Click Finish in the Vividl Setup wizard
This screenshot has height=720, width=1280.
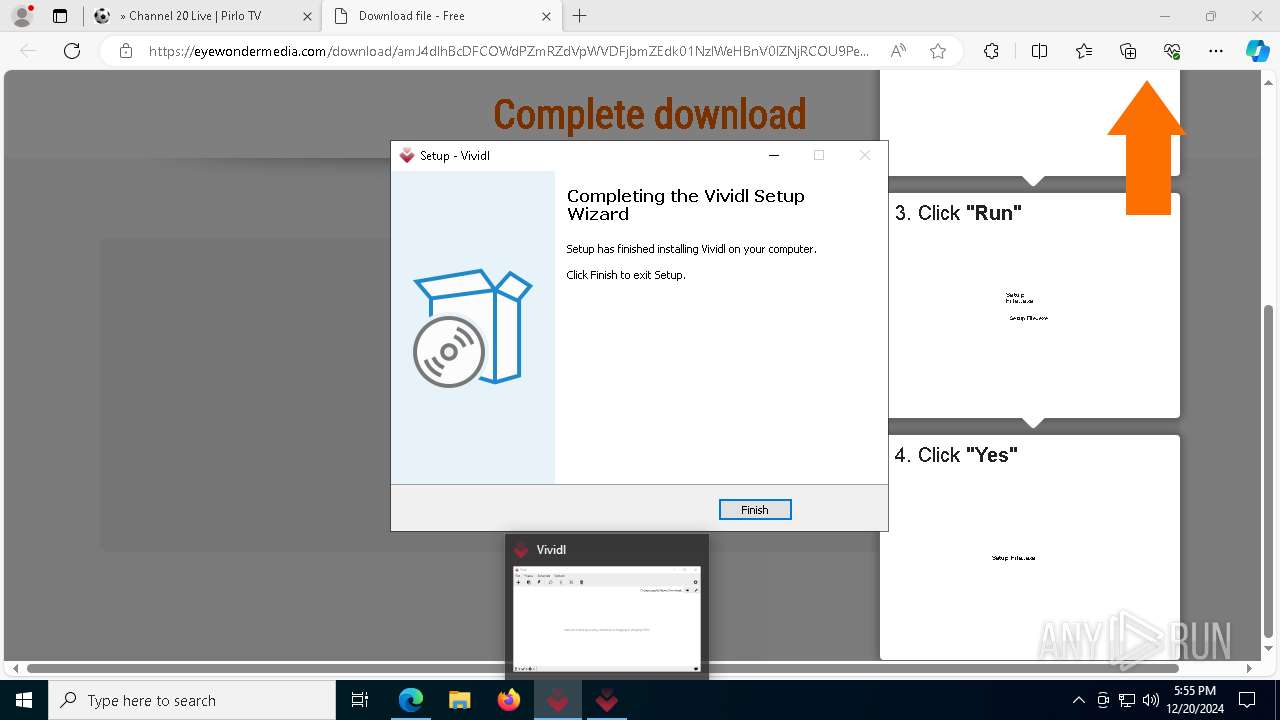tap(755, 510)
